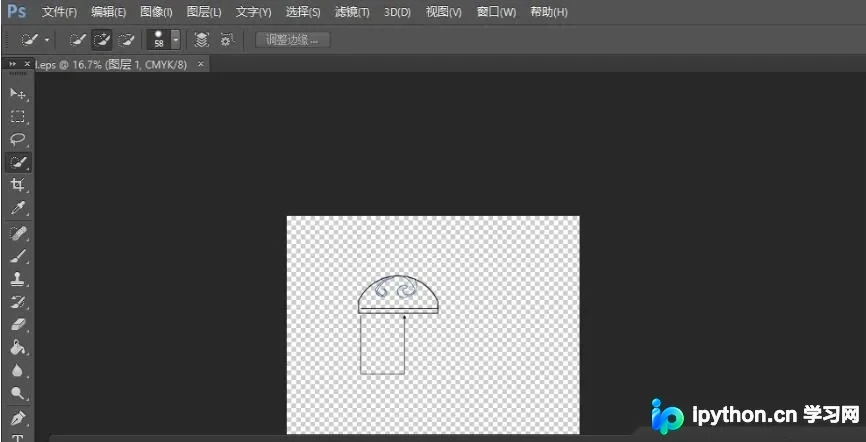Click the Photoshop Ps logo

[x=17, y=11]
